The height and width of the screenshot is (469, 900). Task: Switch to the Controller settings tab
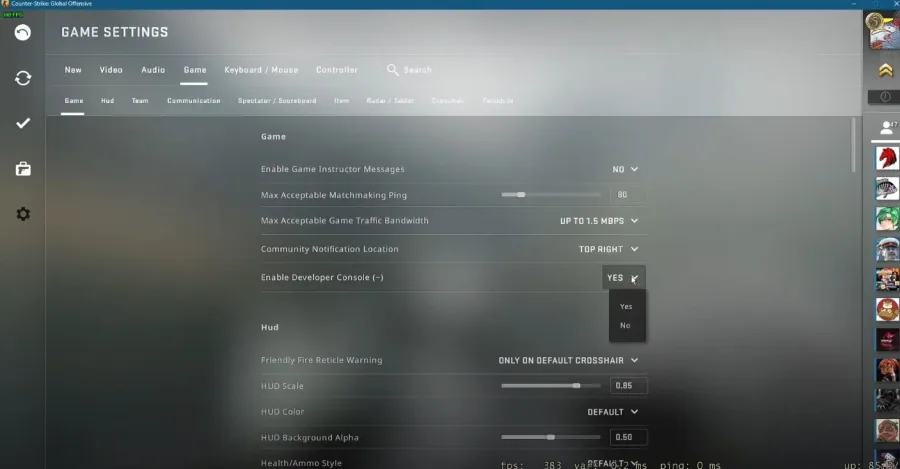coord(337,70)
